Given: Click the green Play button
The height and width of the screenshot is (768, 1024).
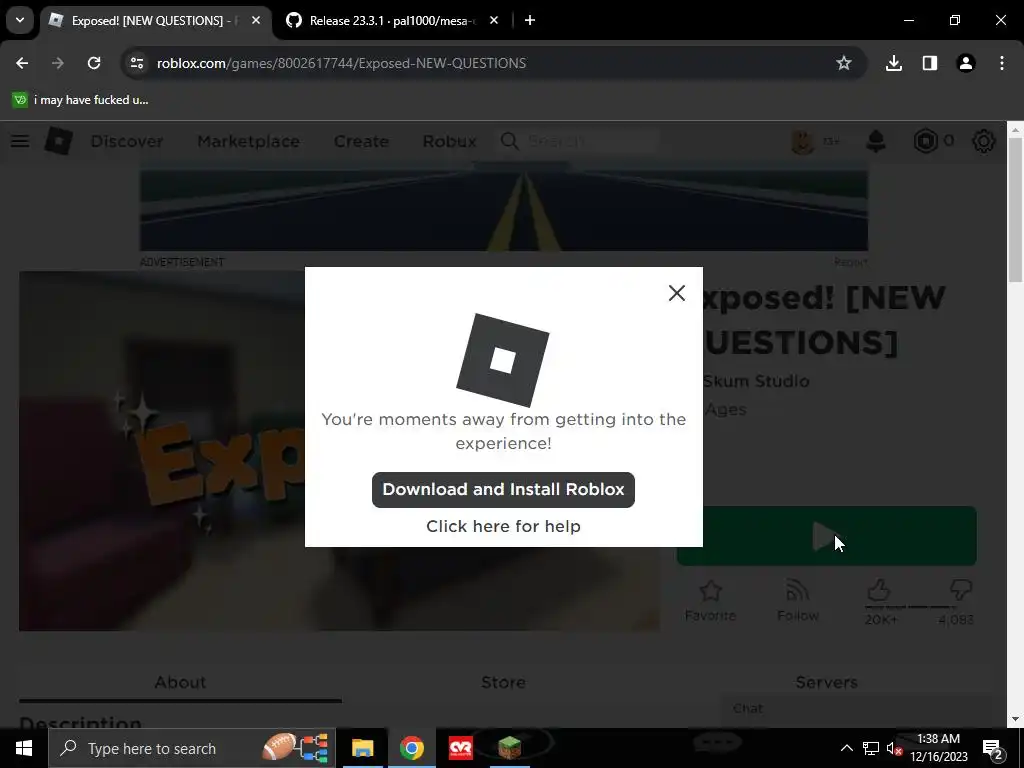Looking at the screenshot, I should [827, 536].
